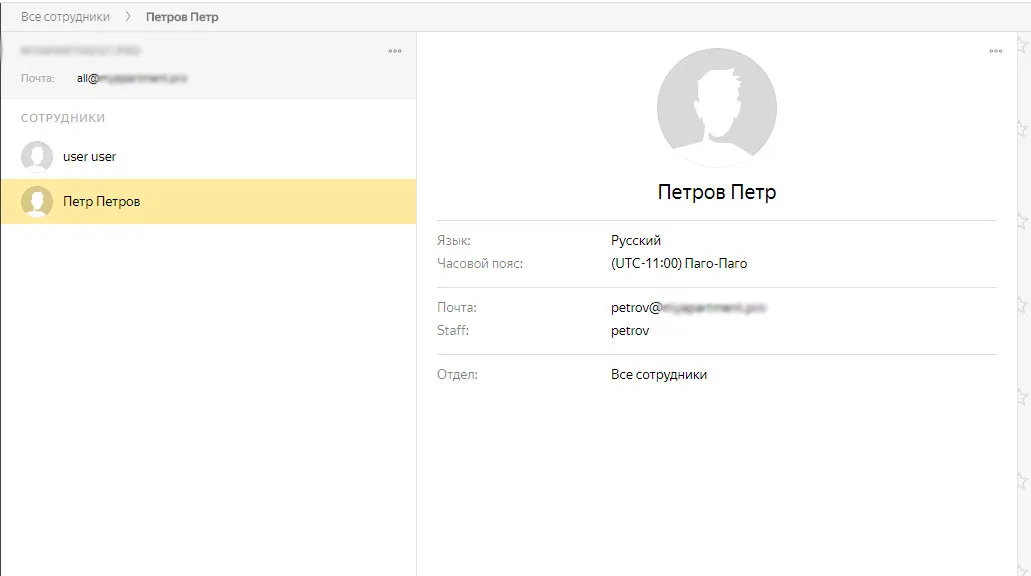Click avatar icon next to Петр Петров
Viewport: 1031px width, 576px height.
(x=37, y=201)
